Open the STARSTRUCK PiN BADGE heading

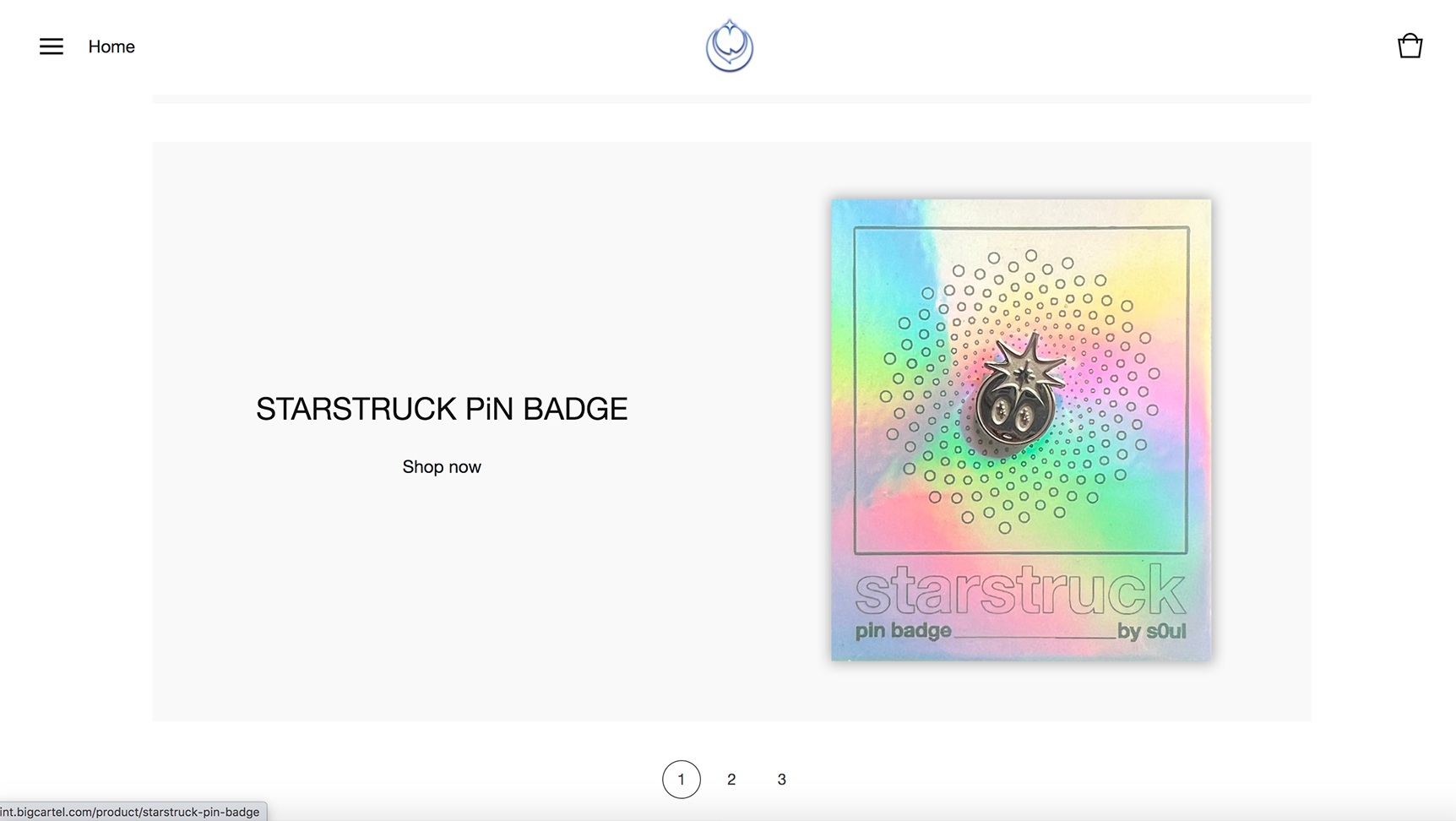(x=442, y=409)
